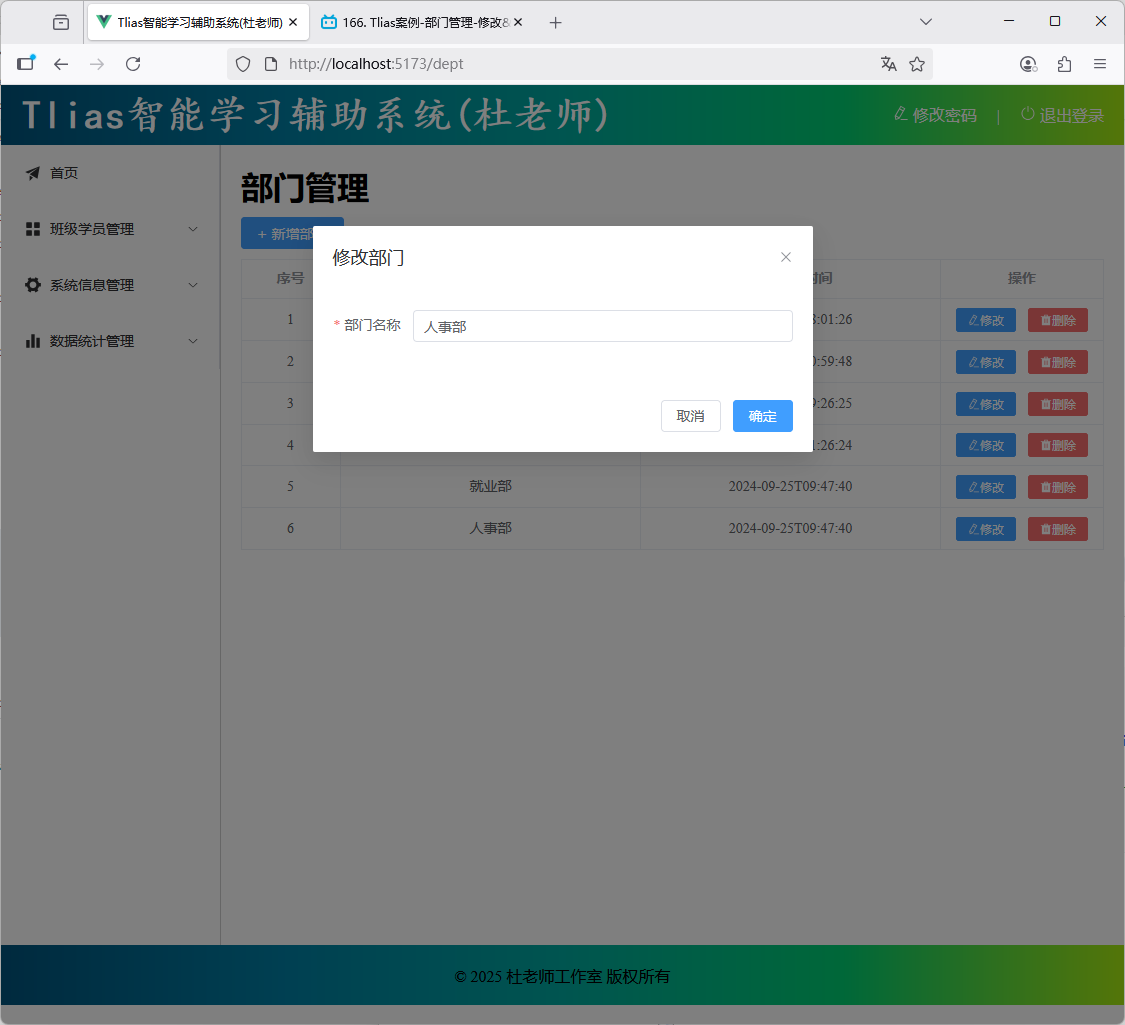
Task: Bookmark this page with star icon
Action: 917,64
